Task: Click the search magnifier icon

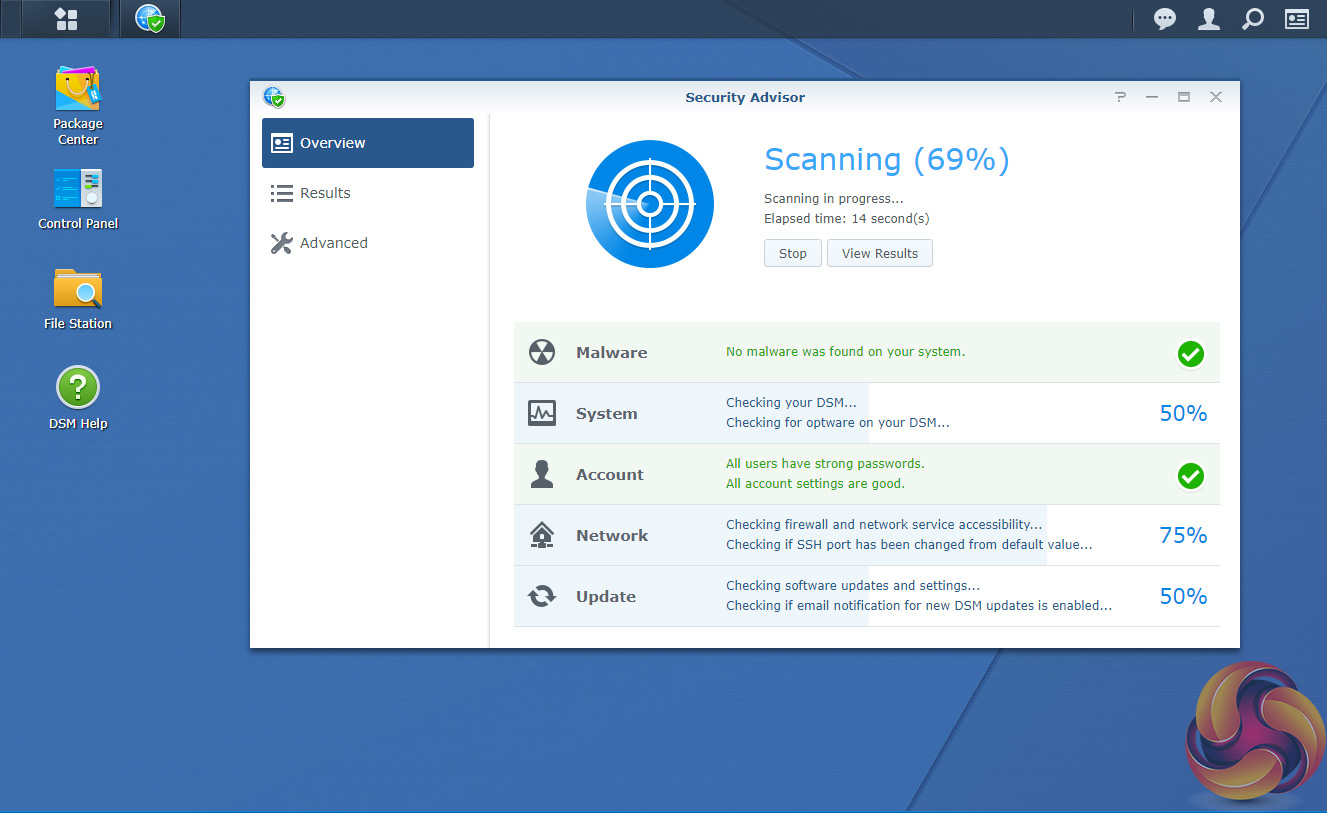Action: tap(1252, 19)
